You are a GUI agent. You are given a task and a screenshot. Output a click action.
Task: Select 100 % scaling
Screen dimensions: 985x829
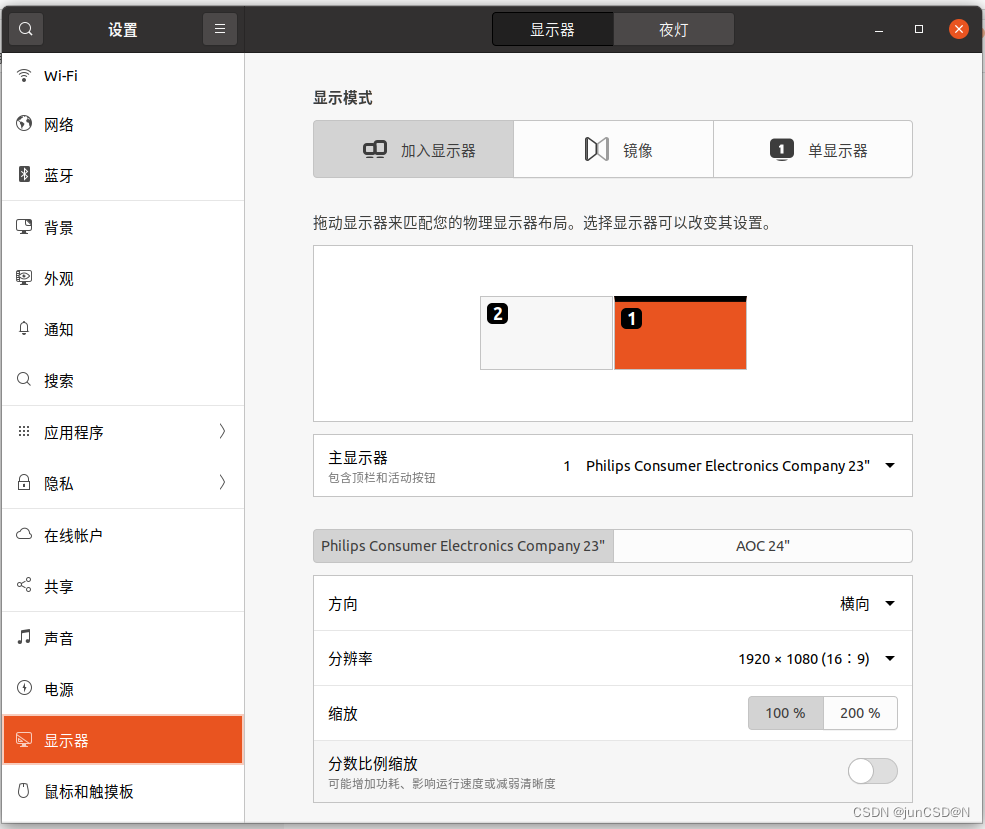click(785, 713)
